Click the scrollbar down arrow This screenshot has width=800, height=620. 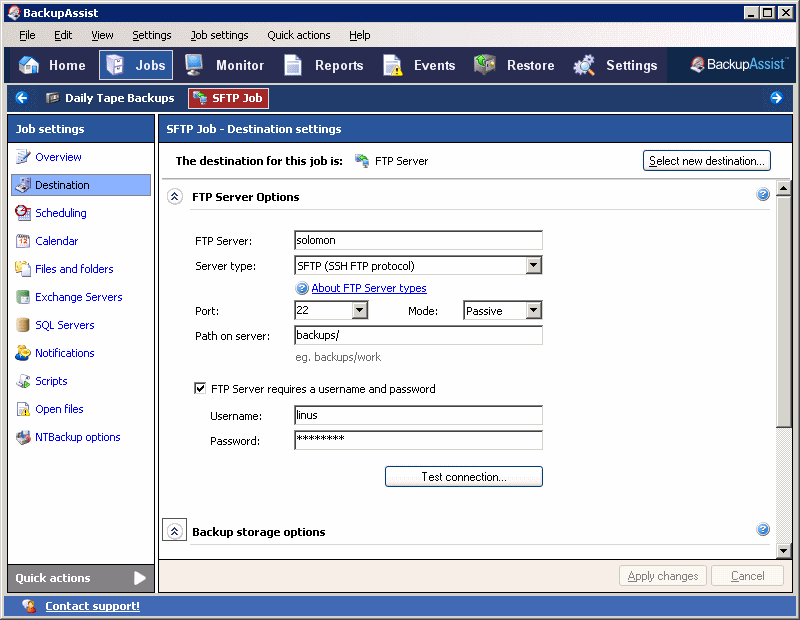[784, 550]
